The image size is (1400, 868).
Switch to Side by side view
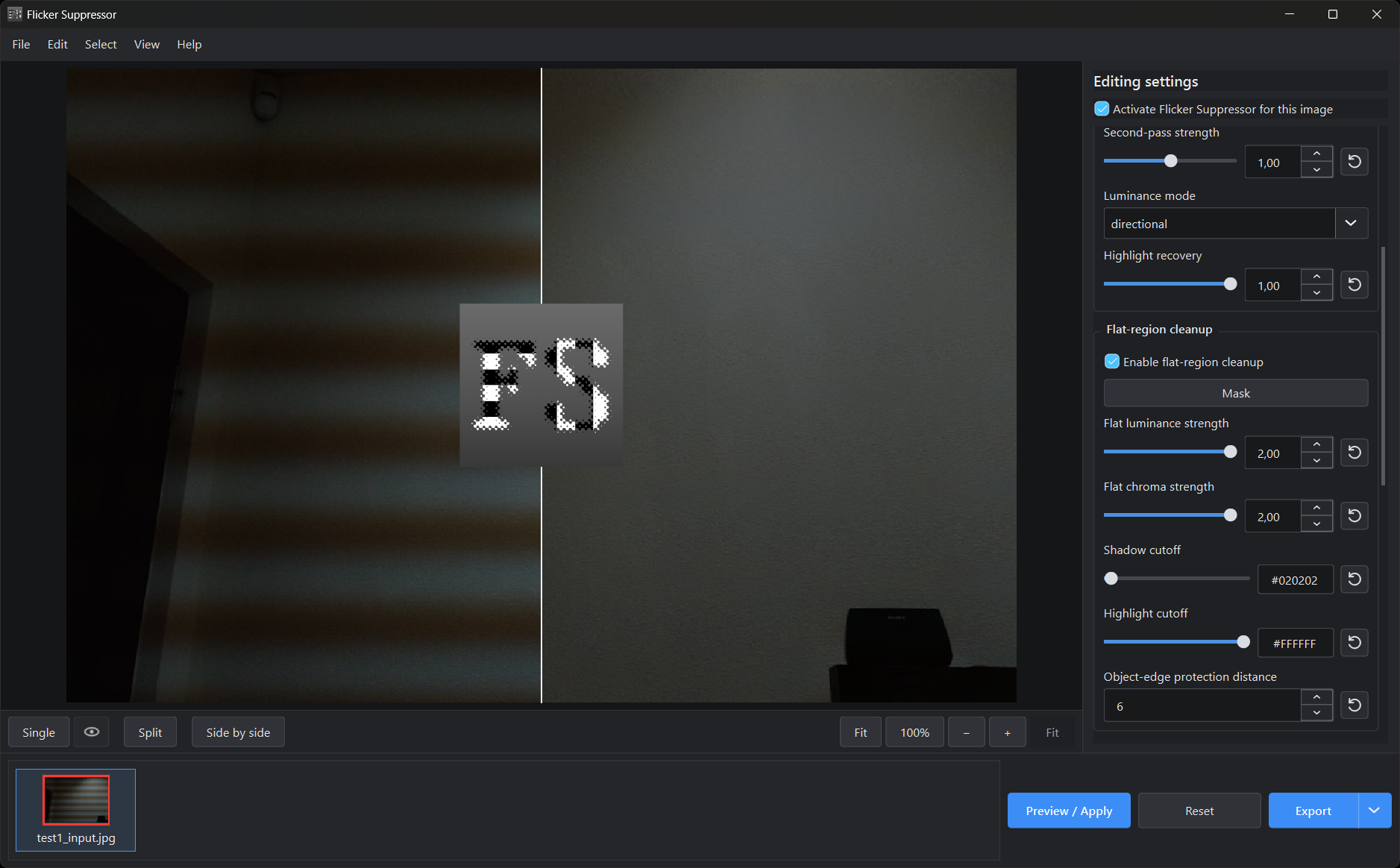point(238,732)
